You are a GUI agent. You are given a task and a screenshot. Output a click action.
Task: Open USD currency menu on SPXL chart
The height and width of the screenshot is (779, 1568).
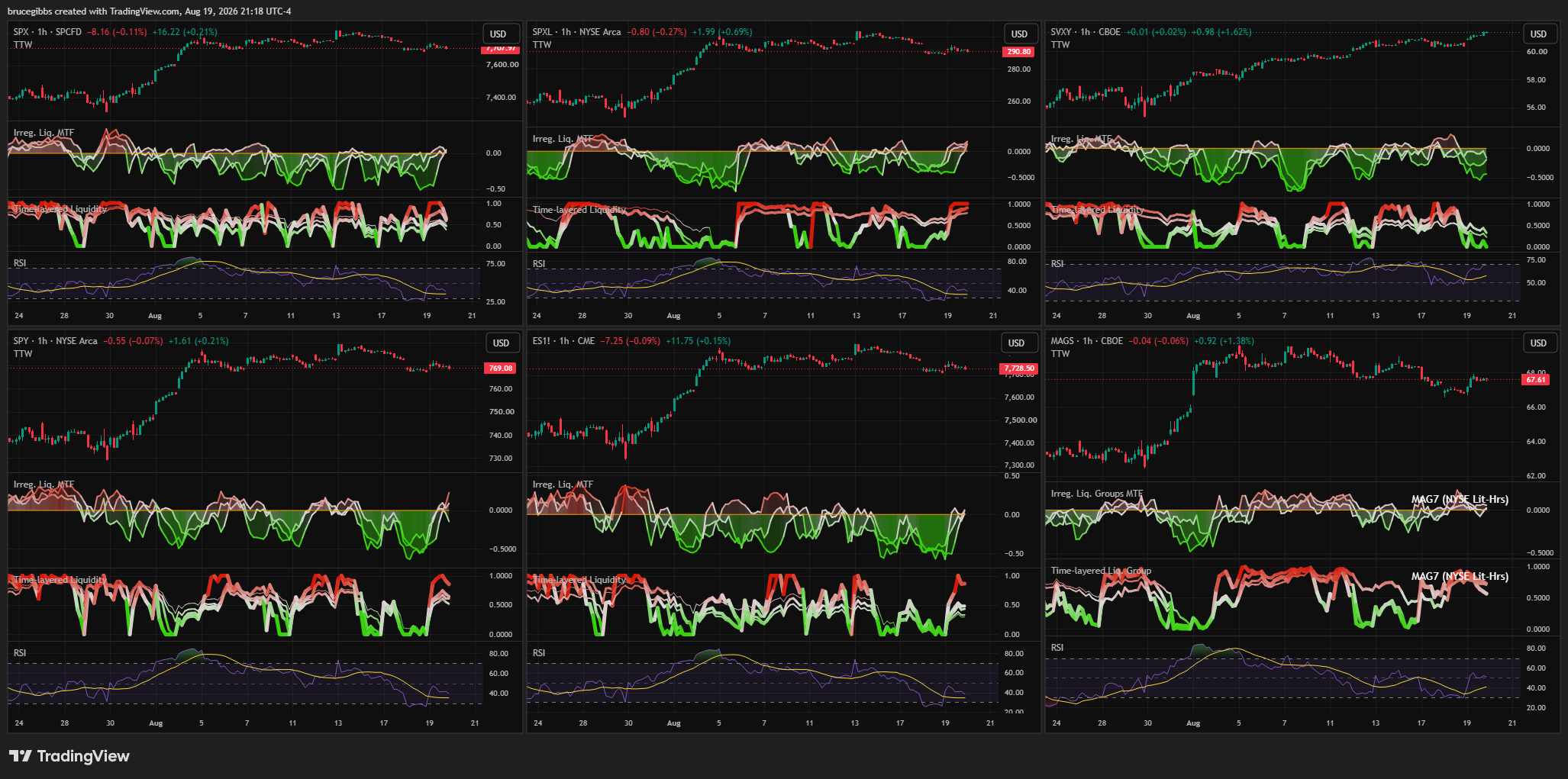(x=1019, y=34)
